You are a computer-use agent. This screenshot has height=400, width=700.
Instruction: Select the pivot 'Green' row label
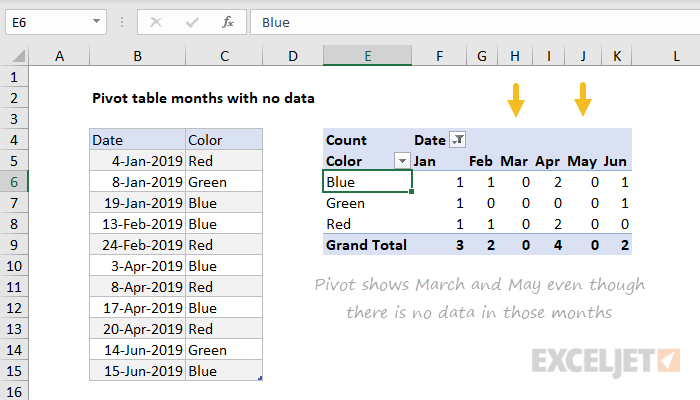(x=367, y=203)
